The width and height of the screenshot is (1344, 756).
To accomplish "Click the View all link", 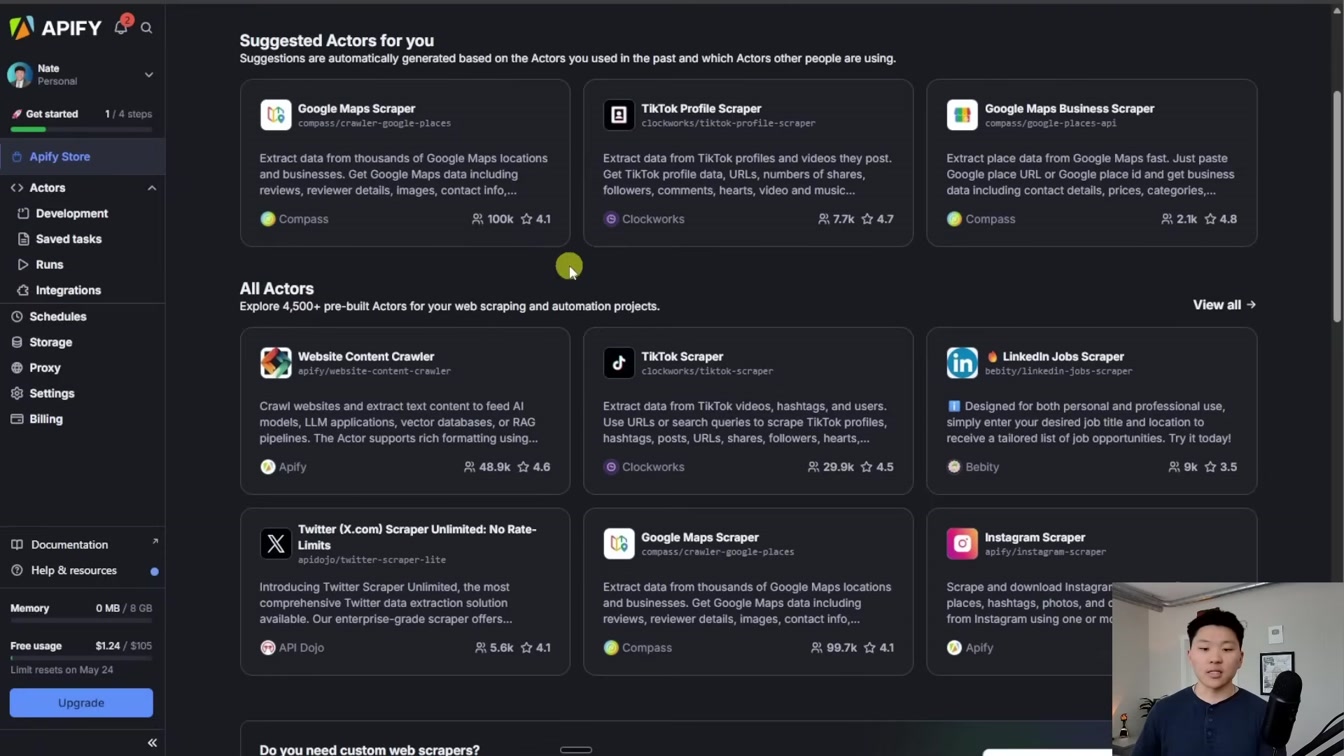I will [1224, 305].
